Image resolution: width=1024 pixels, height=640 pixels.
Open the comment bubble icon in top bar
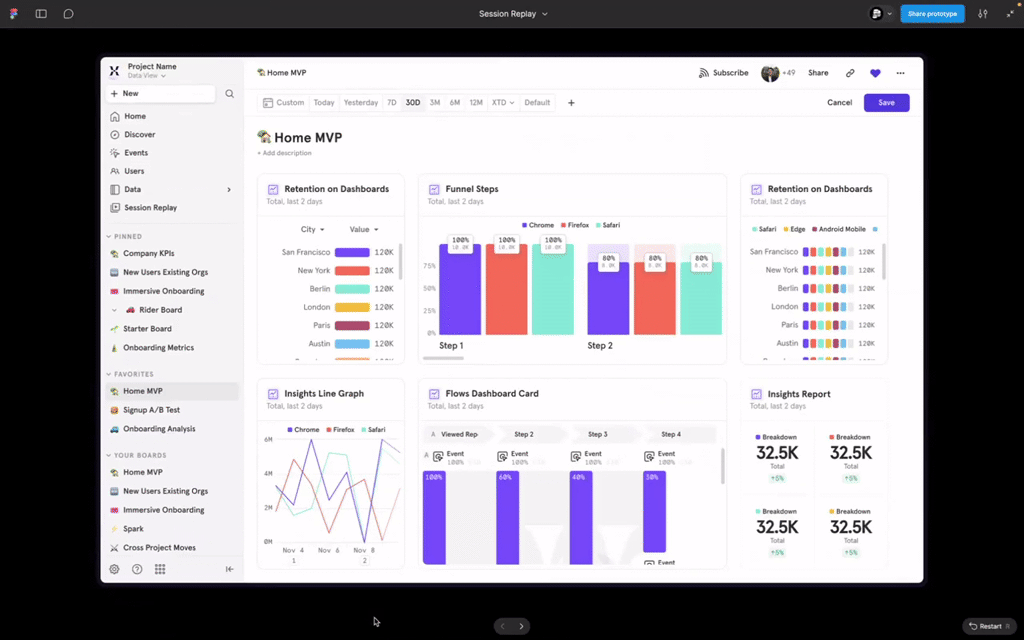click(68, 14)
